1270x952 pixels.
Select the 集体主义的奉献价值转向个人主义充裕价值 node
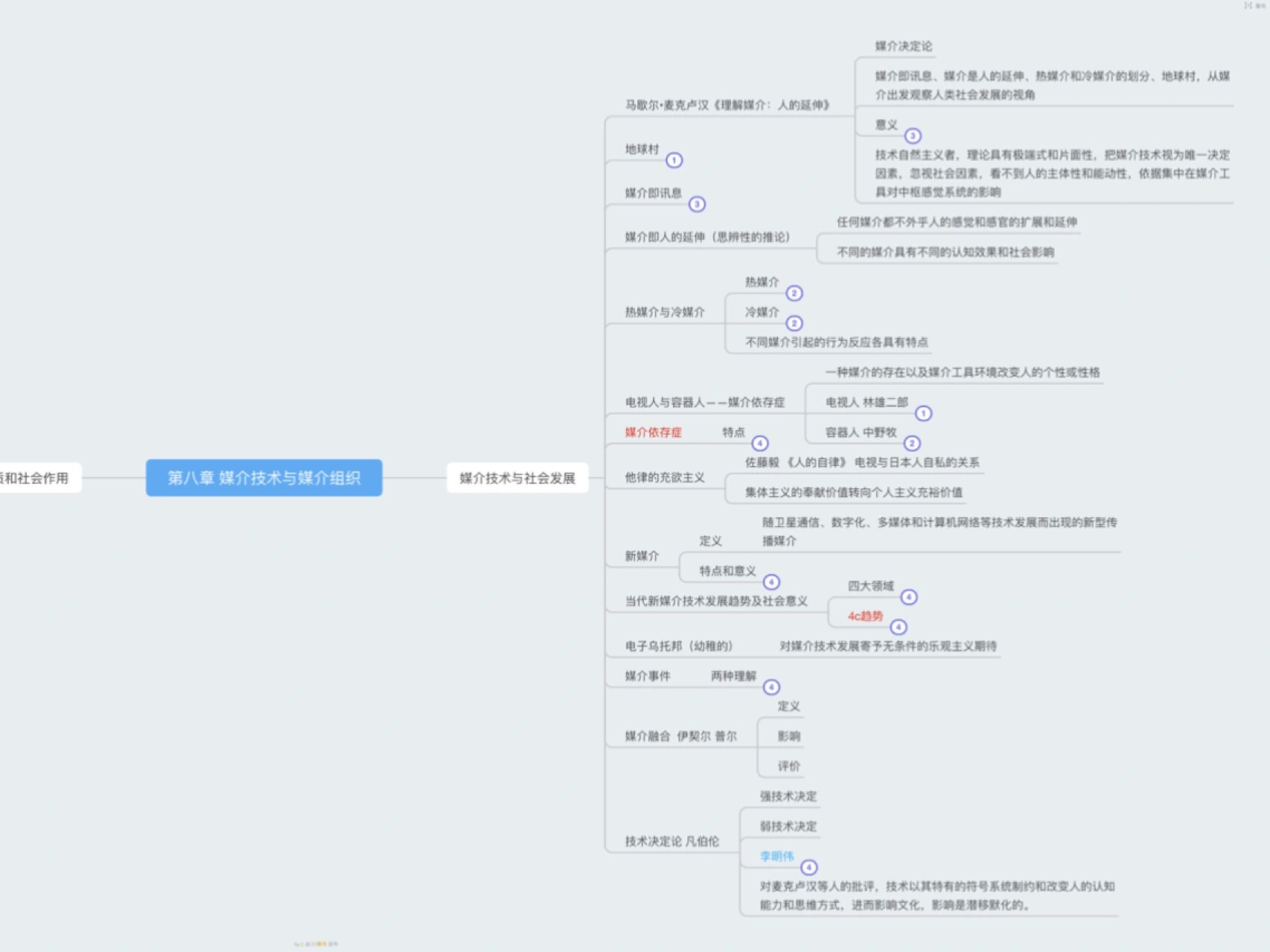pos(853,492)
